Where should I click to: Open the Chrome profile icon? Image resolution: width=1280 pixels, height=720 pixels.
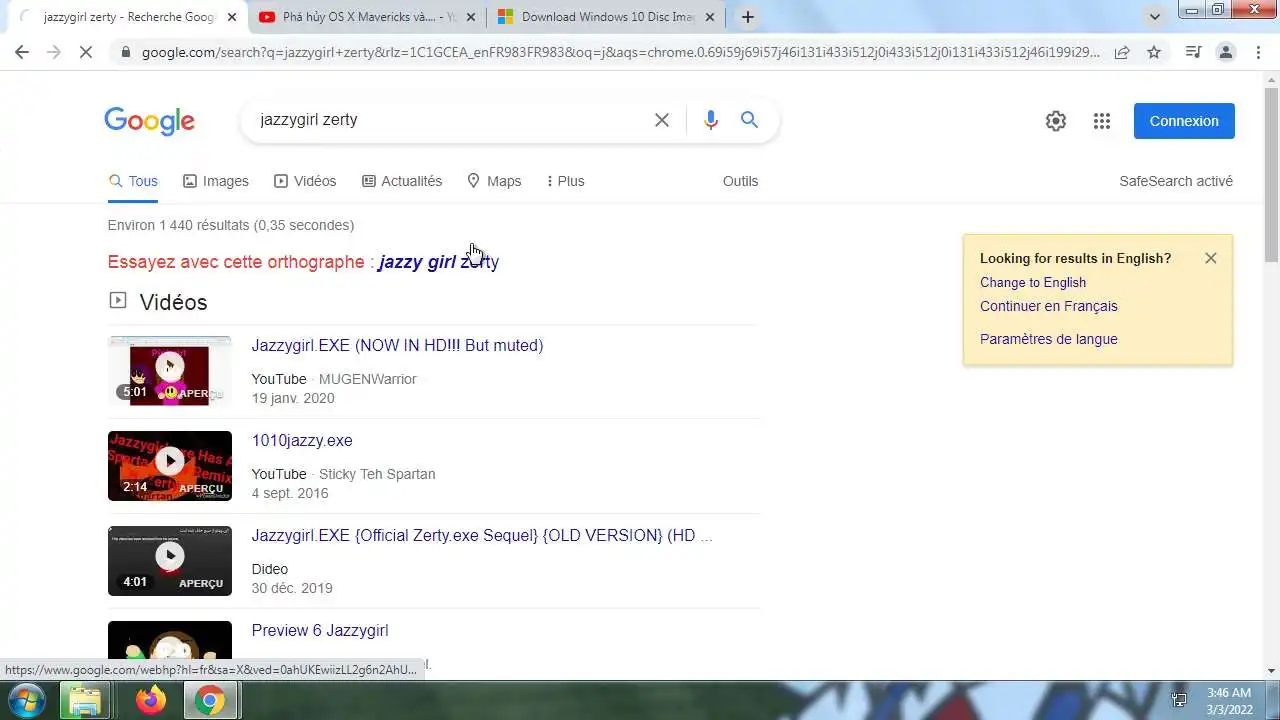tap(1225, 52)
